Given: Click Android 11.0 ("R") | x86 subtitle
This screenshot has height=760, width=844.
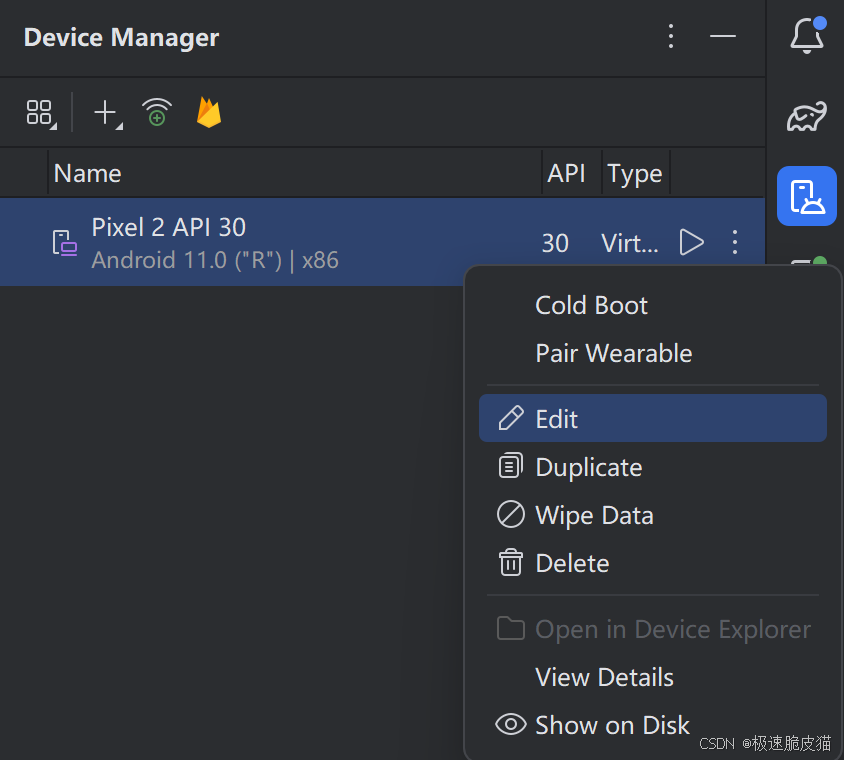Looking at the screenshot, I should pos(215,261).
